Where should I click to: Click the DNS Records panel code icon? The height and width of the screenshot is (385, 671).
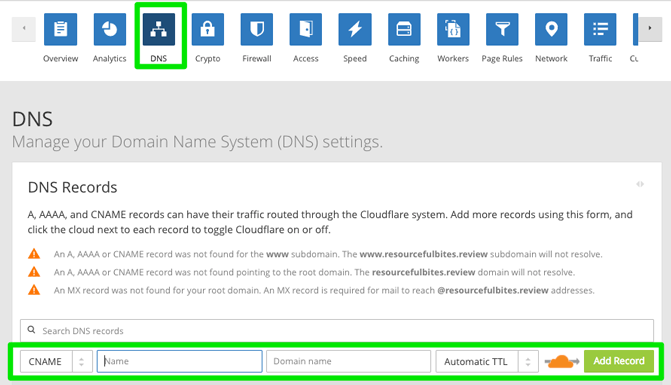[x=640, y=184]
